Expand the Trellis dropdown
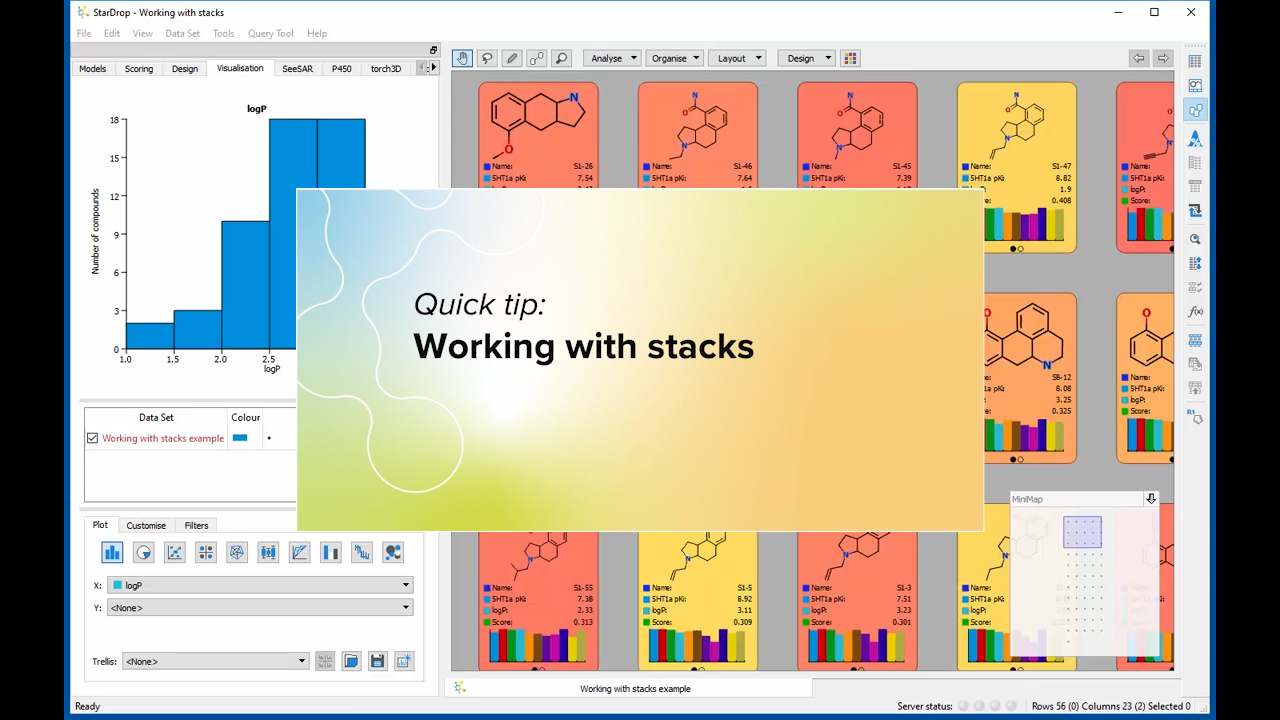 (x=300, y=661)
